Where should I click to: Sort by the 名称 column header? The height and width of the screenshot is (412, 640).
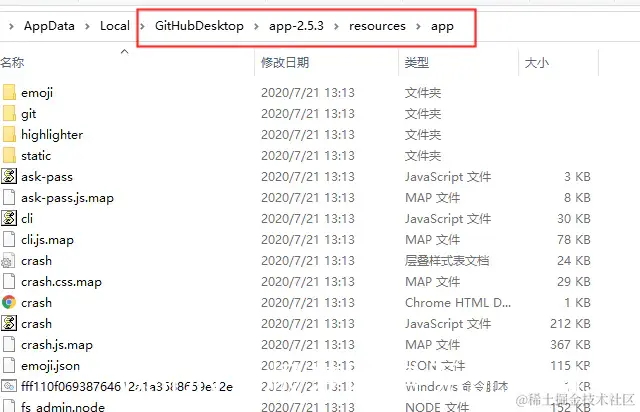(12, 62)
